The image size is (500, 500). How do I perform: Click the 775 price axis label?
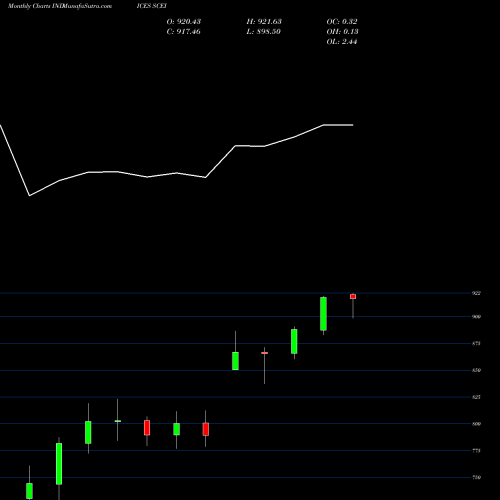pos(476,451)
